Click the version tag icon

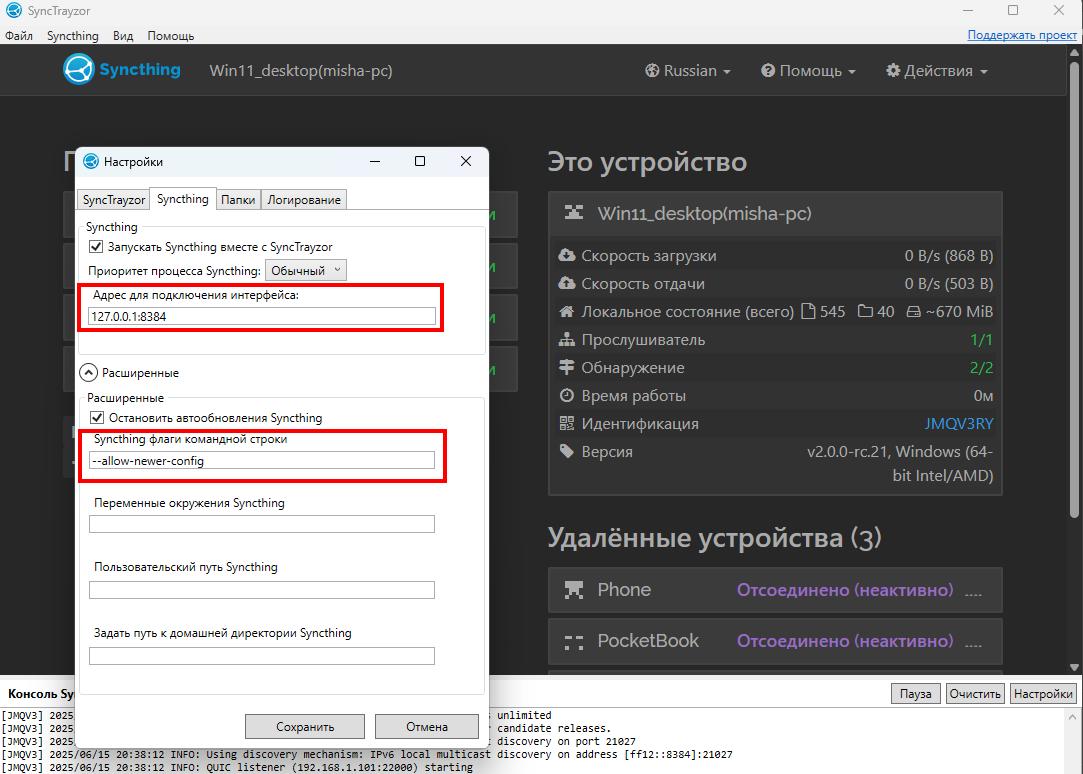click(x=567, y=451)
